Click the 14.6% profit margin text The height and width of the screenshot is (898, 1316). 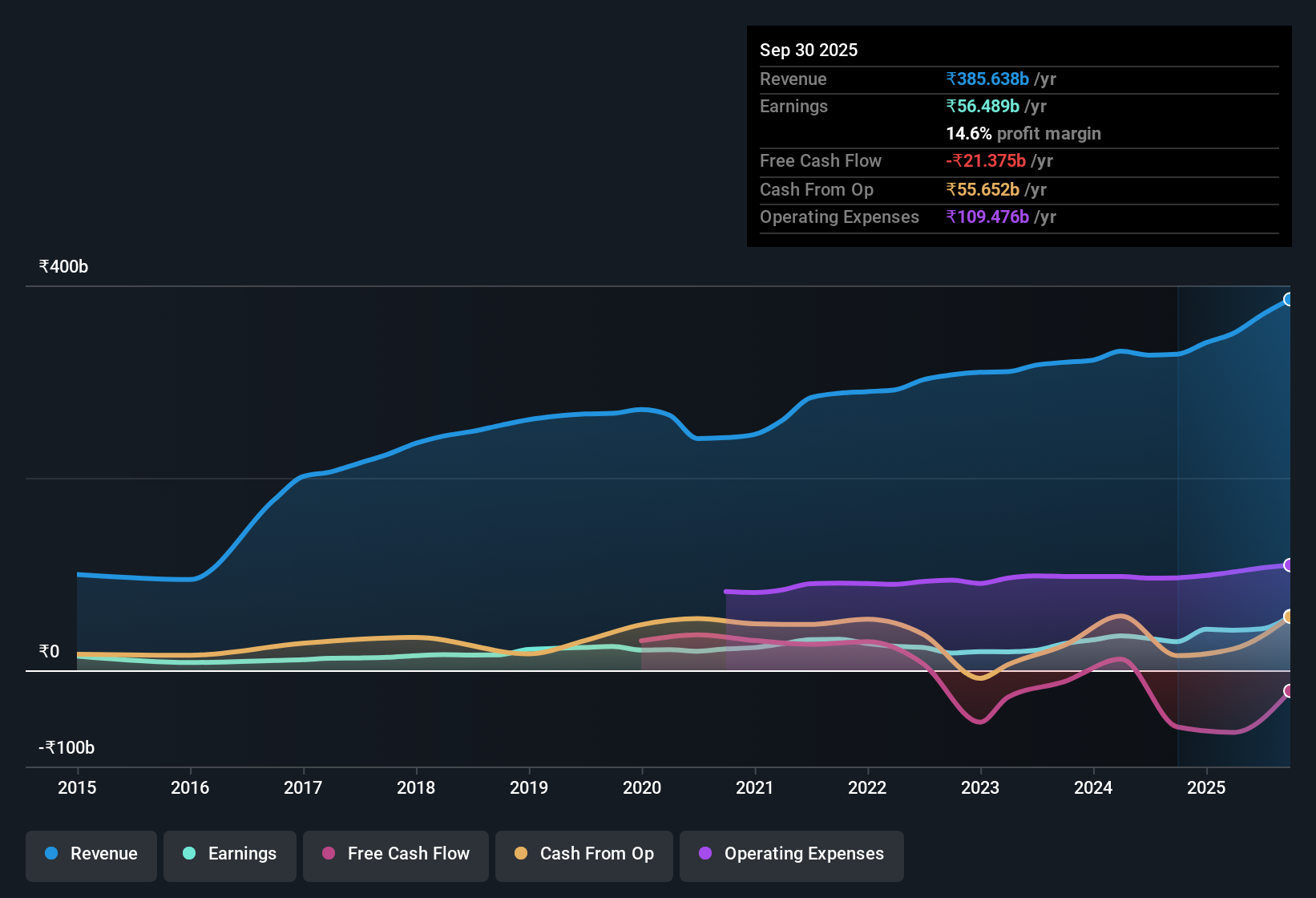(x=1023, y=134)
